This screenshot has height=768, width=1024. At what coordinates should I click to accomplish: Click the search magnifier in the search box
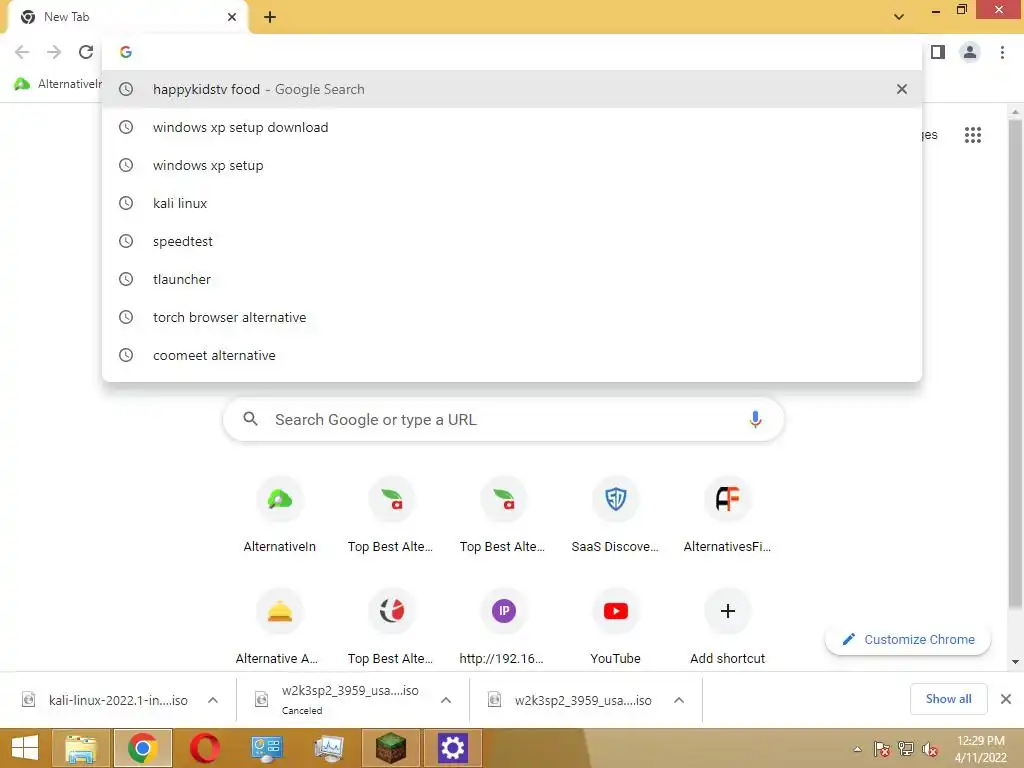[250, 419]
